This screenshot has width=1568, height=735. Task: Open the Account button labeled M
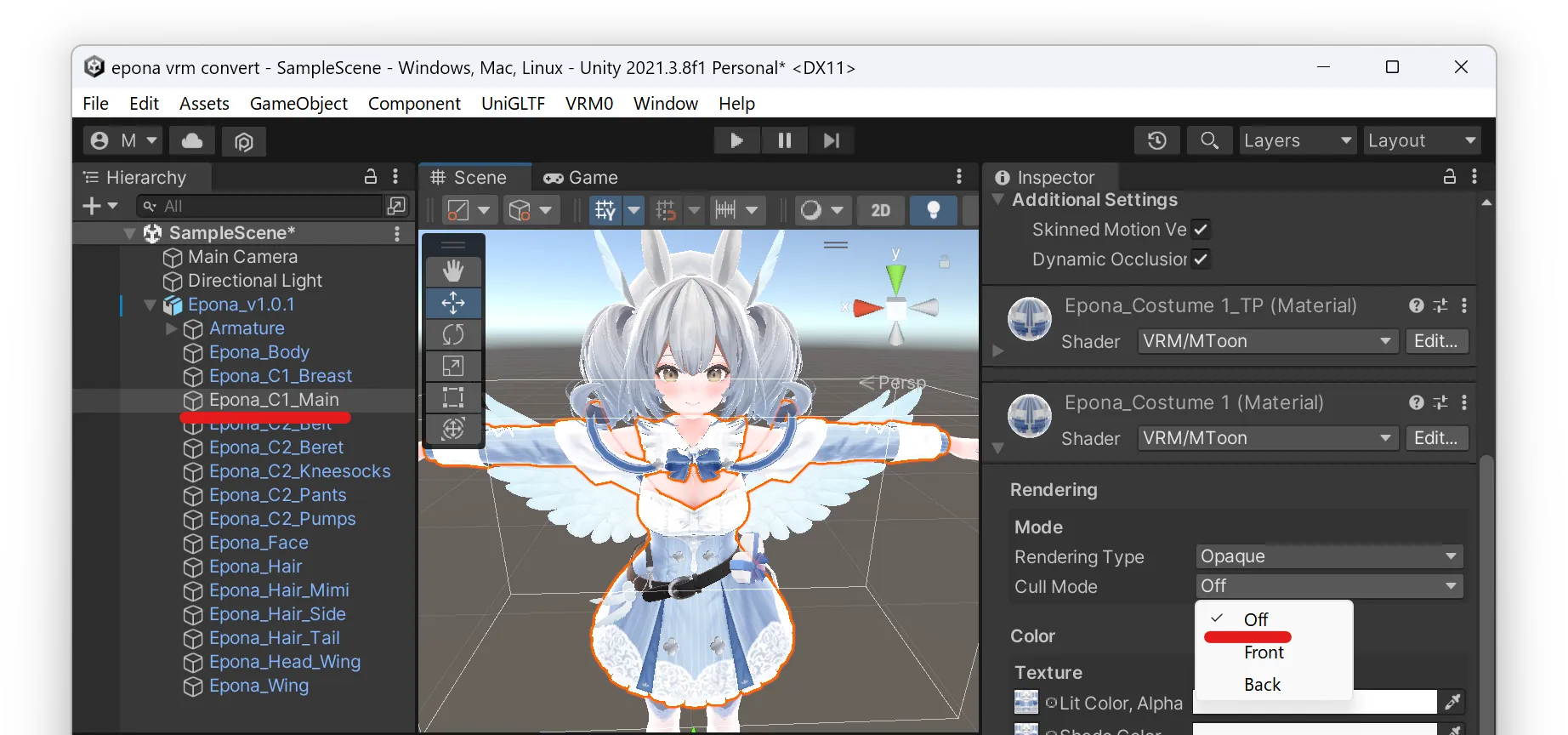coord(123,140)
